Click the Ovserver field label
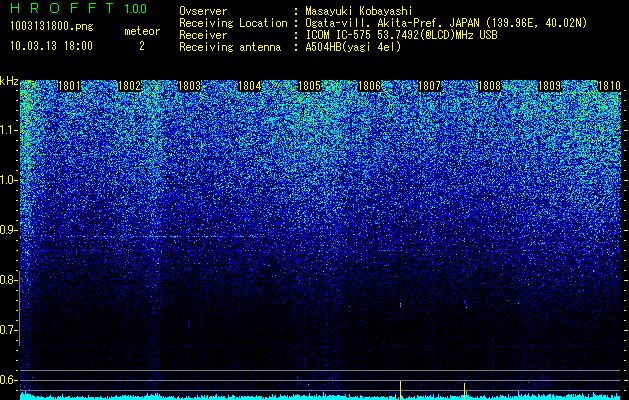 coord(203,11)
